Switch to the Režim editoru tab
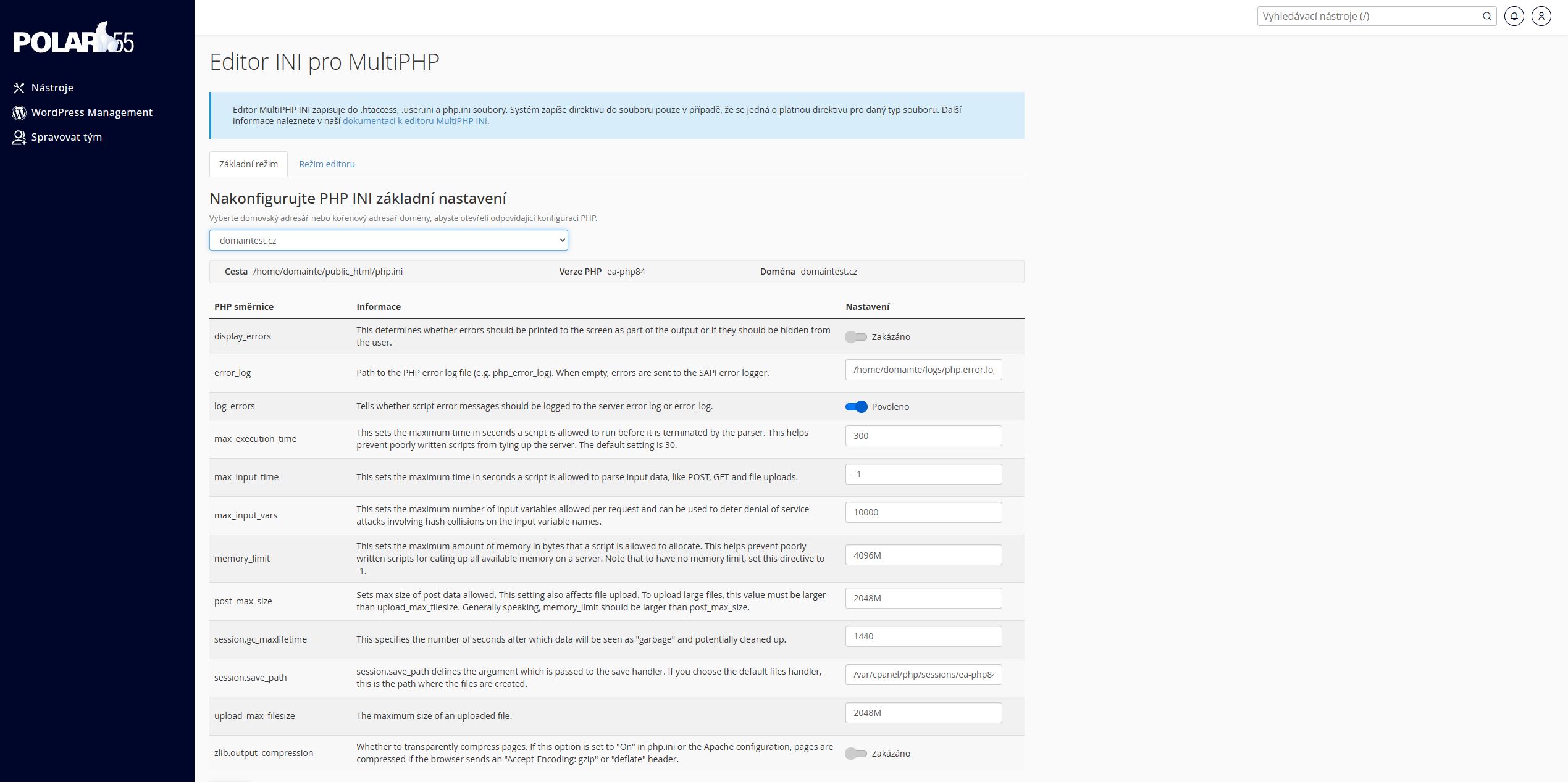 (327, 164)
